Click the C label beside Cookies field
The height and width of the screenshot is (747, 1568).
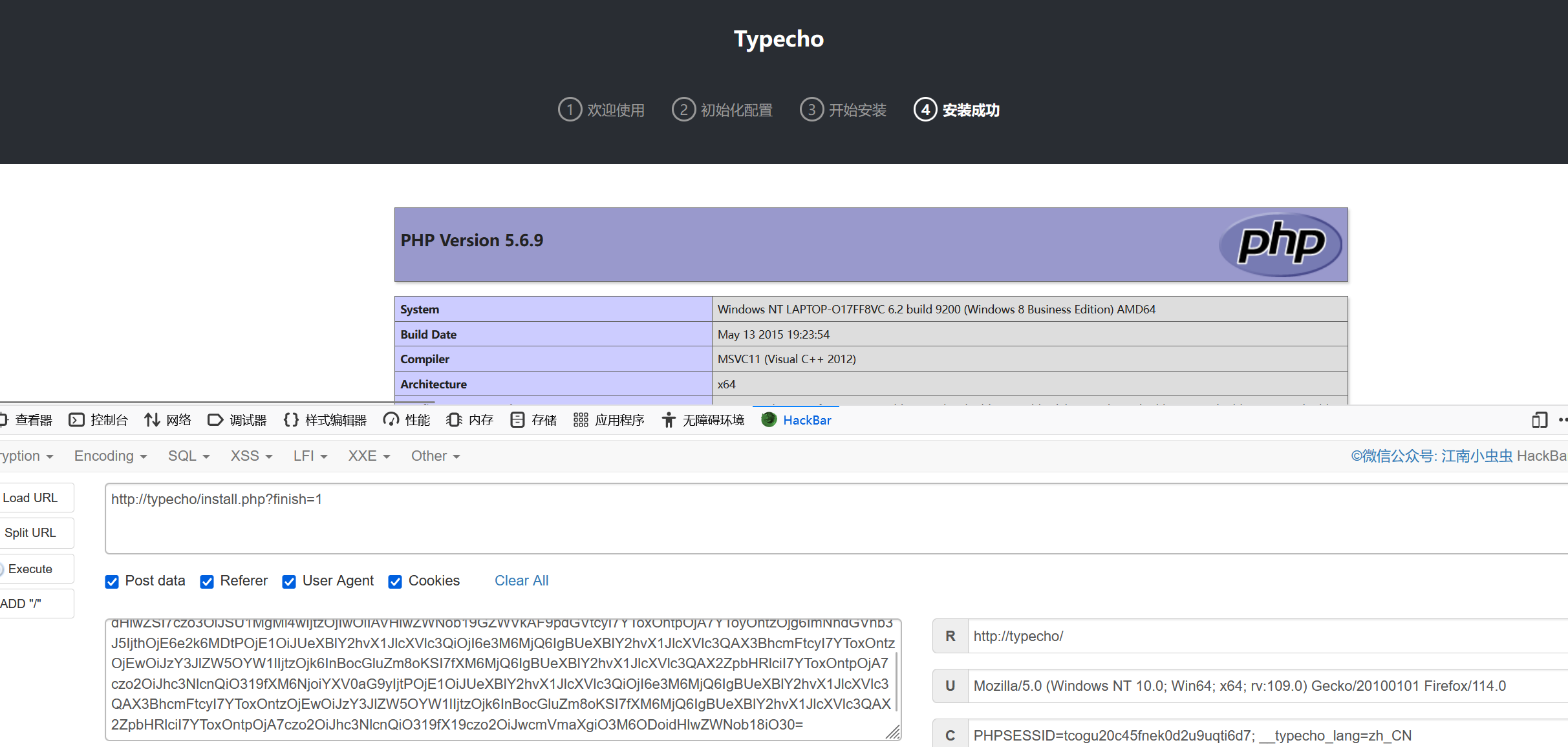click(x=950, y=735)
